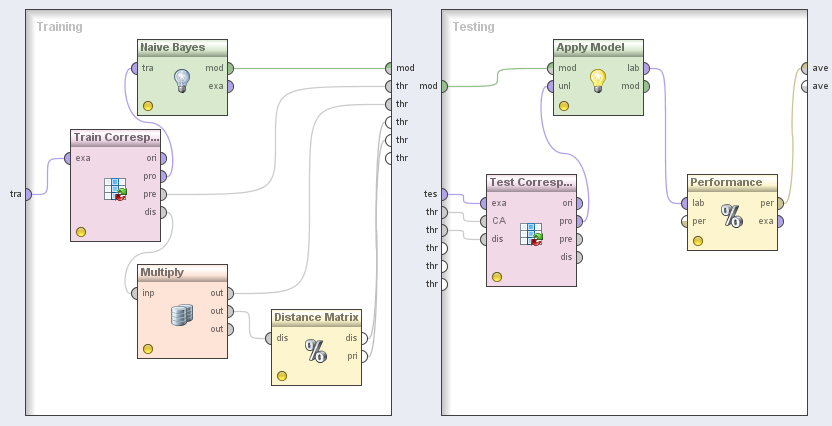Click the Train Correspondence operator table icon
The image size is (832, 426).
116,188
